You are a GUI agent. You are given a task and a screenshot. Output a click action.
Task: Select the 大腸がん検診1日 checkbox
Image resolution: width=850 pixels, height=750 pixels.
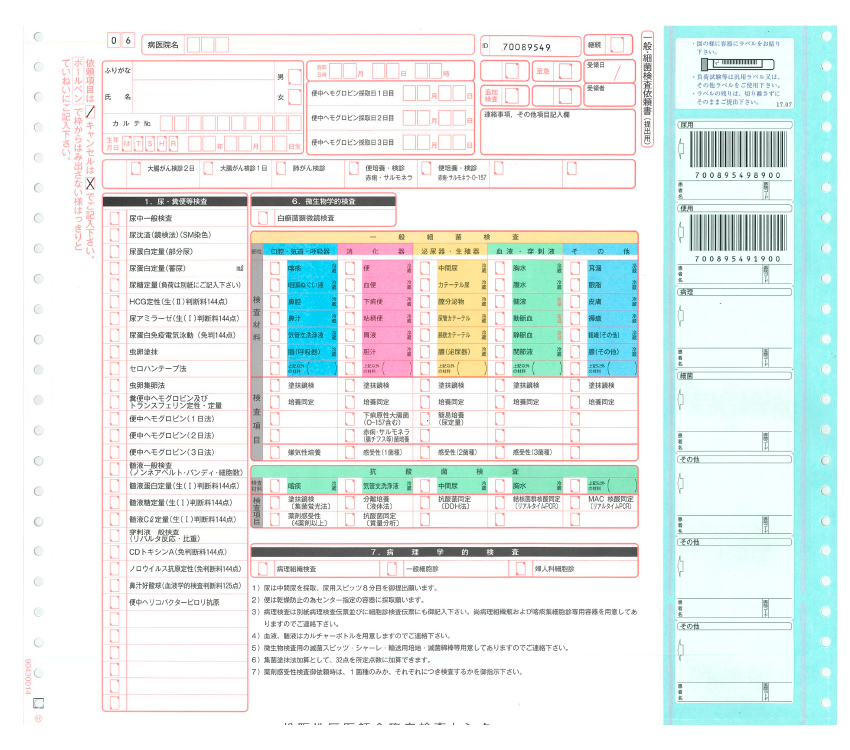coord(208,168)
